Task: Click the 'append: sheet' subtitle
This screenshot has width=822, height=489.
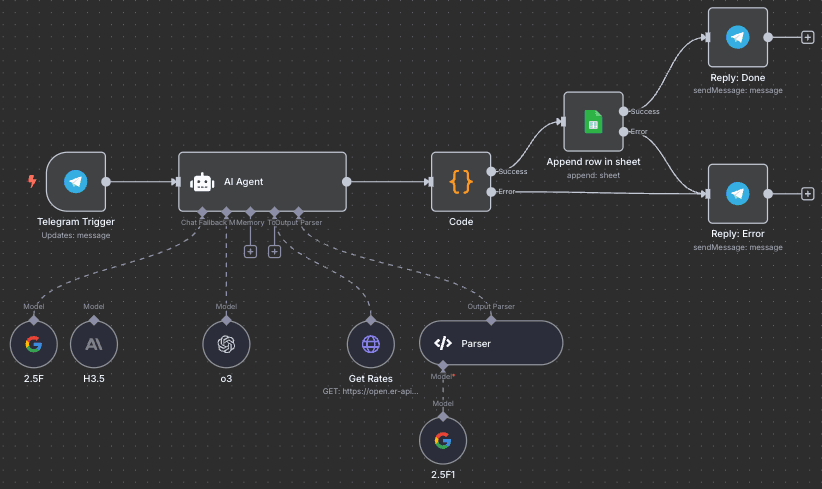Action: coord(593,176)
